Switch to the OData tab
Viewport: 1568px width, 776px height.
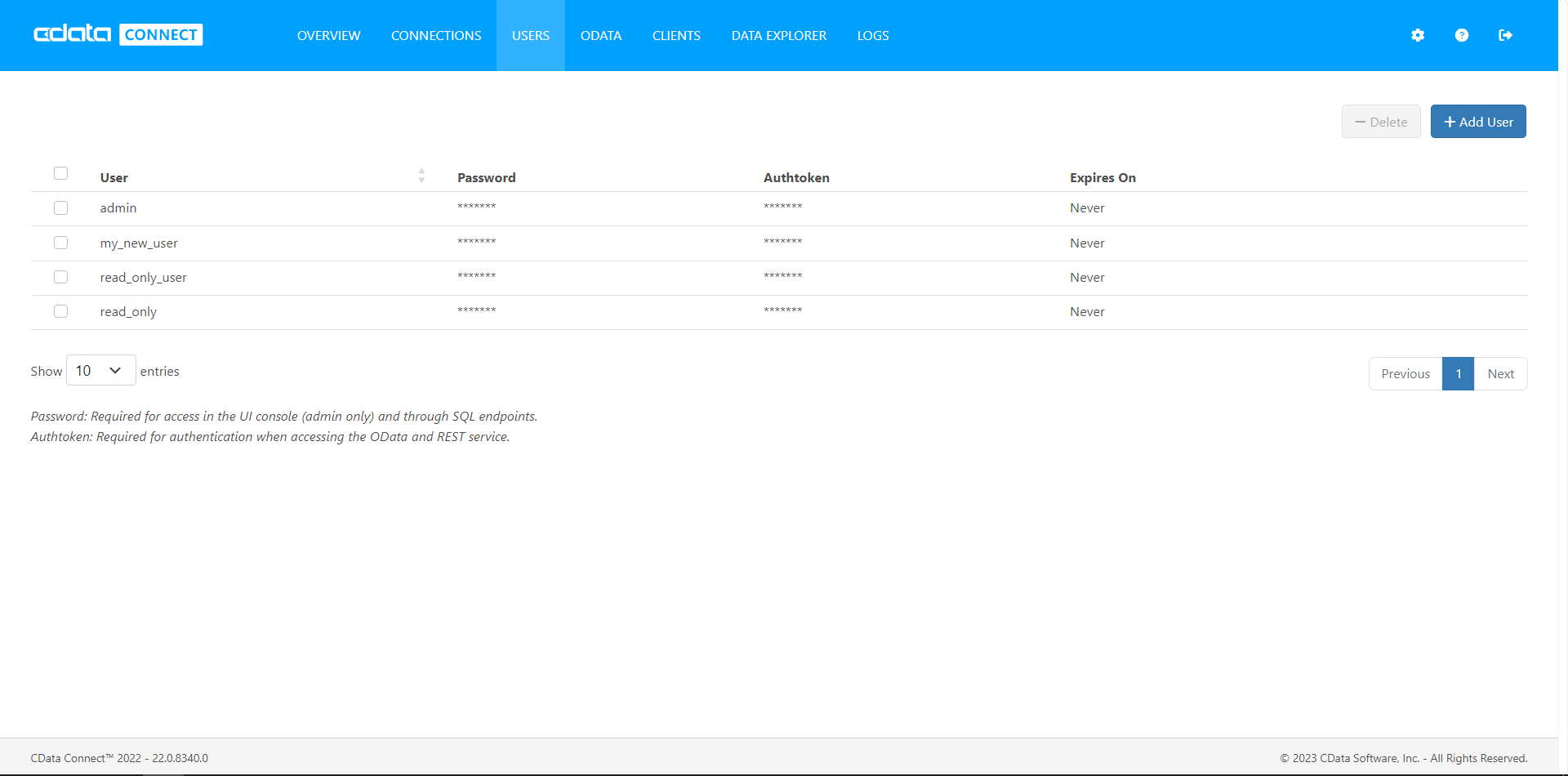[x=601, y=36]
